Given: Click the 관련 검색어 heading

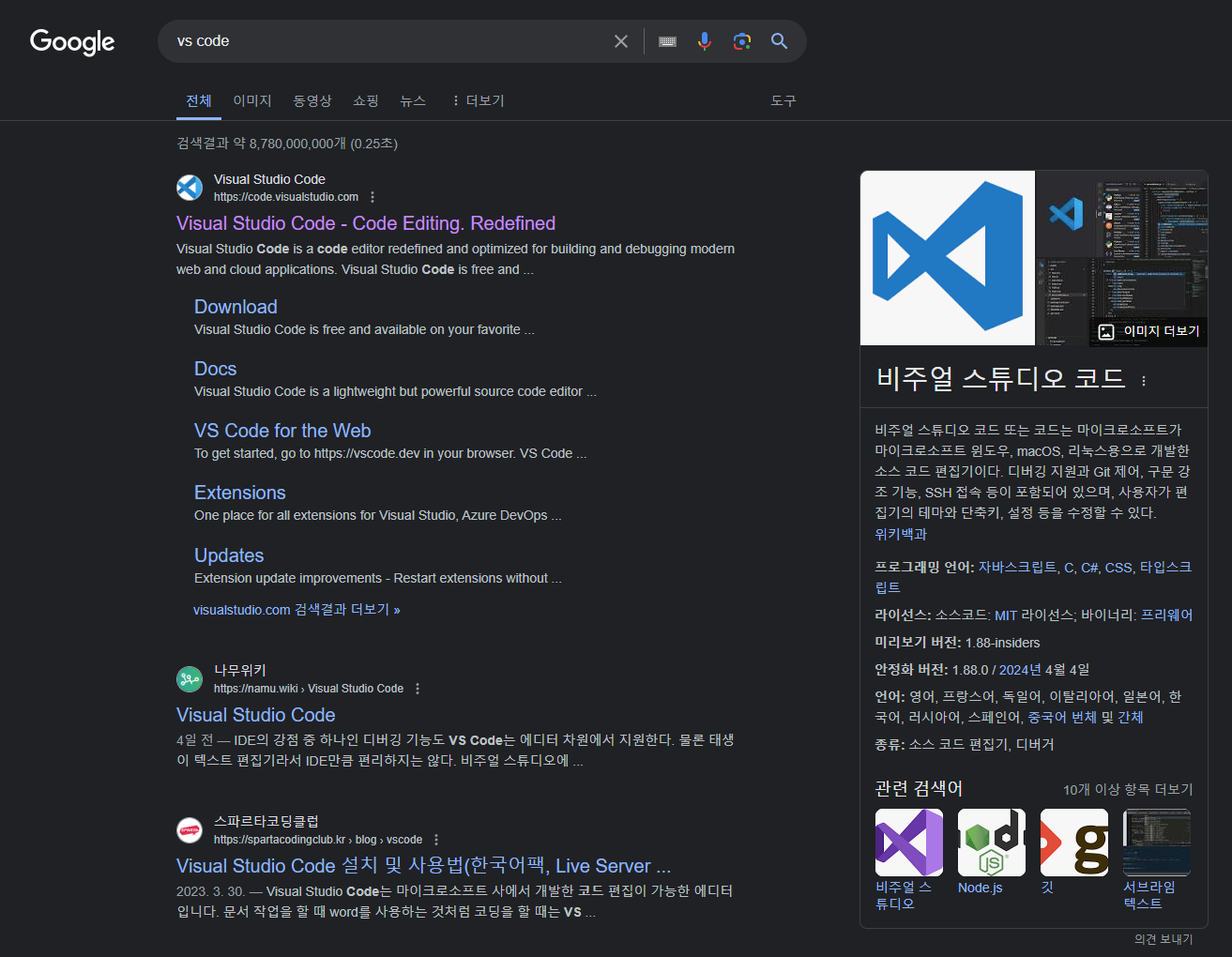Looking at the screenshot, I should pos(919,788).
